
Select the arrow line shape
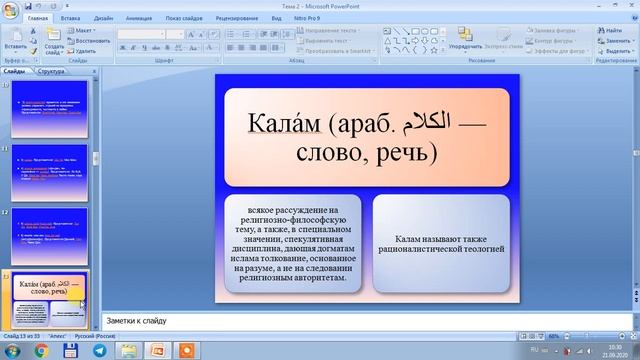click(x=406, y=31)
